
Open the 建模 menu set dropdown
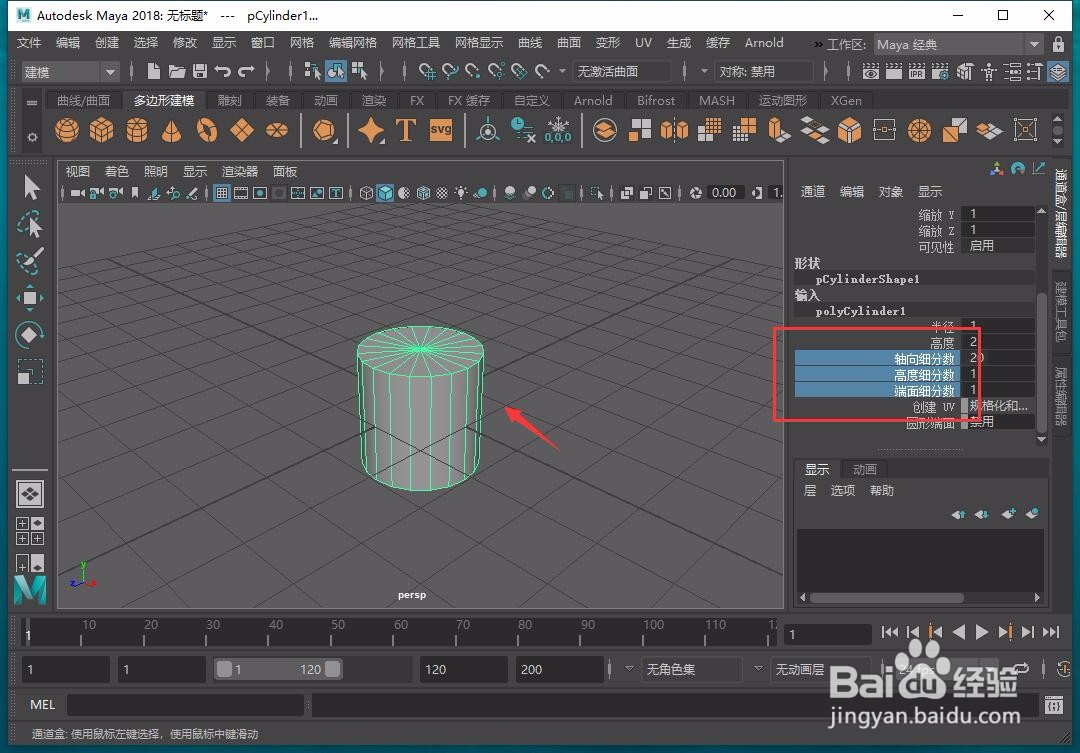coord(70,72)
